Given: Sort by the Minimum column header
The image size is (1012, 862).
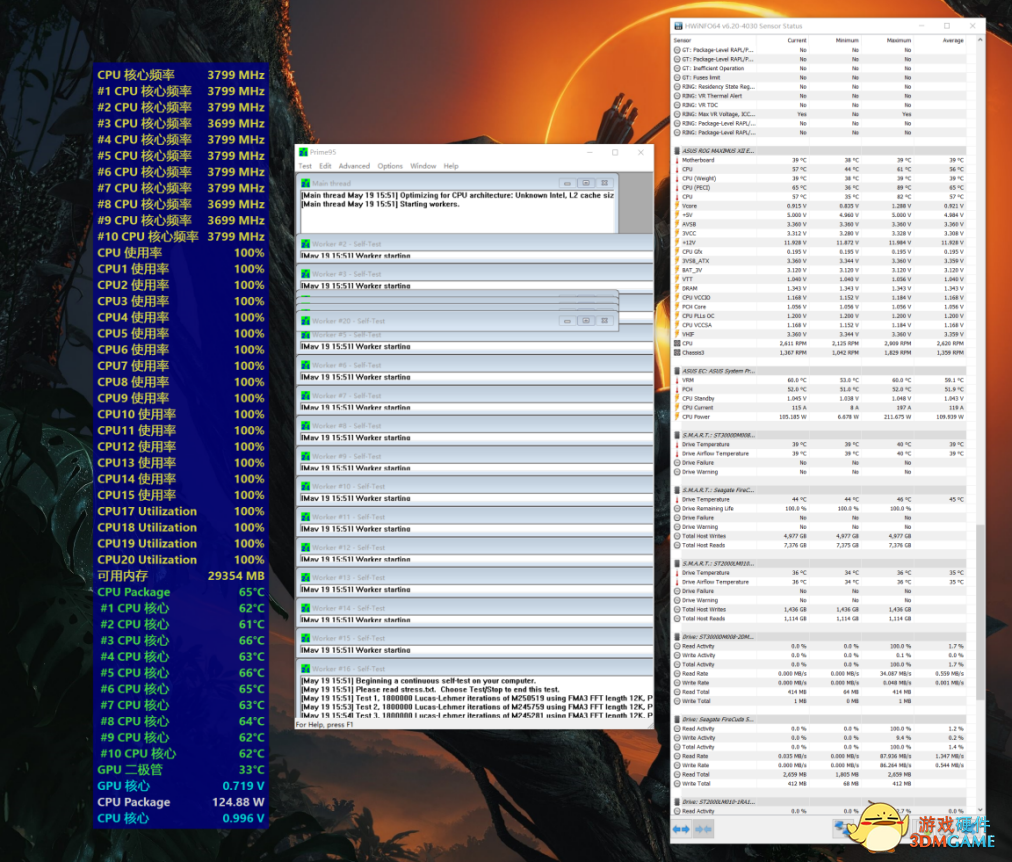Looking at the screenshot, I should click(847, 41).
